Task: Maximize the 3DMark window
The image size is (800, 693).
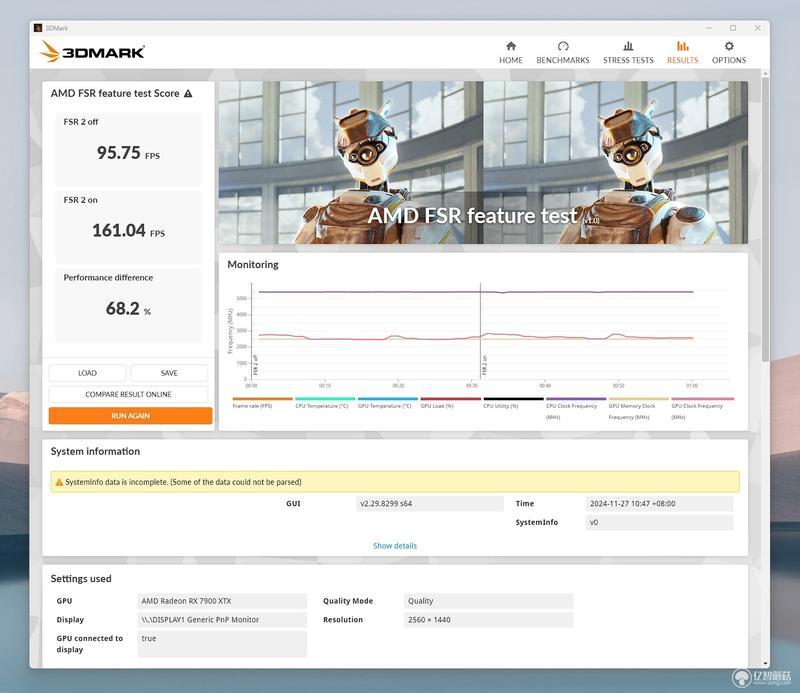Action: click(733, 28)
